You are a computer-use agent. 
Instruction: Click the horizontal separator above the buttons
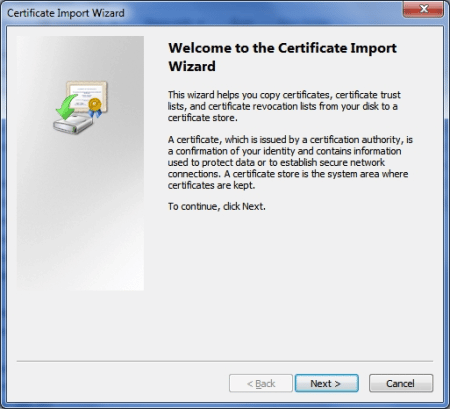pos(225,361)
